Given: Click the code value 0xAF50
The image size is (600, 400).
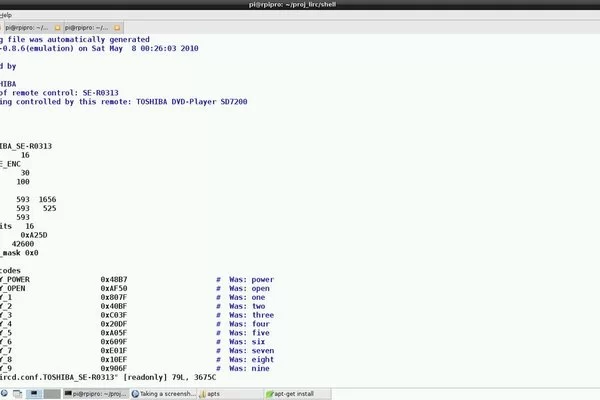Looking at the screenshot, I should tap(114, 288).
